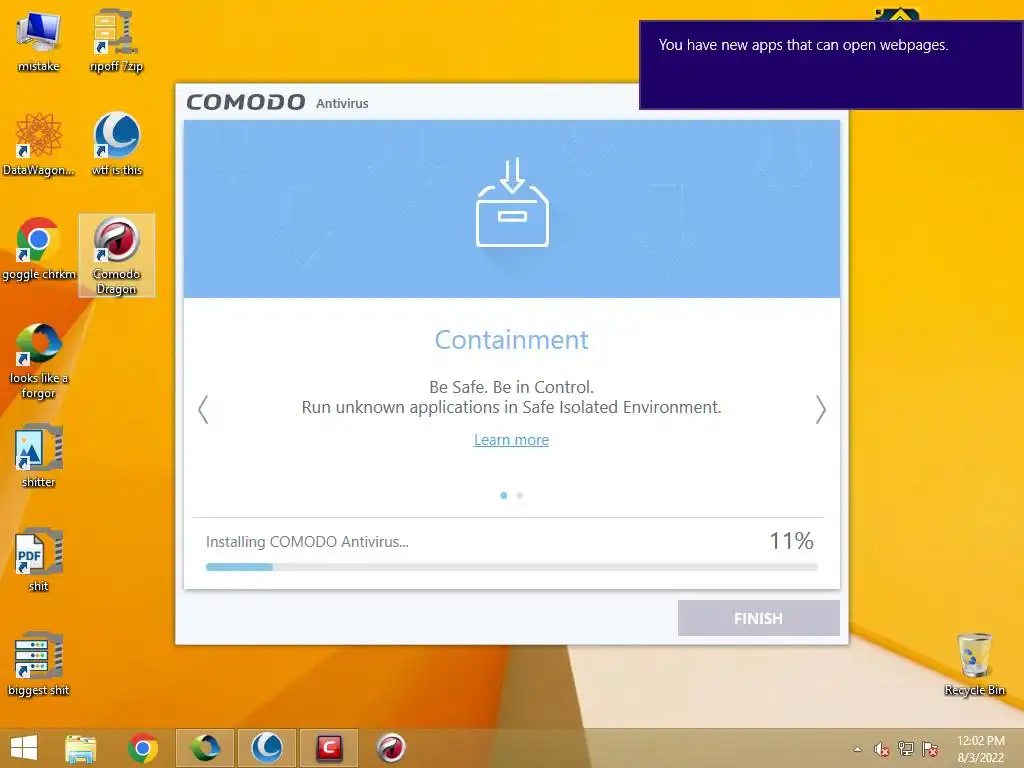Open the Learn more link
This screenshot has height=768, width=1024.
pyautogui.click(x=511, y=440)
